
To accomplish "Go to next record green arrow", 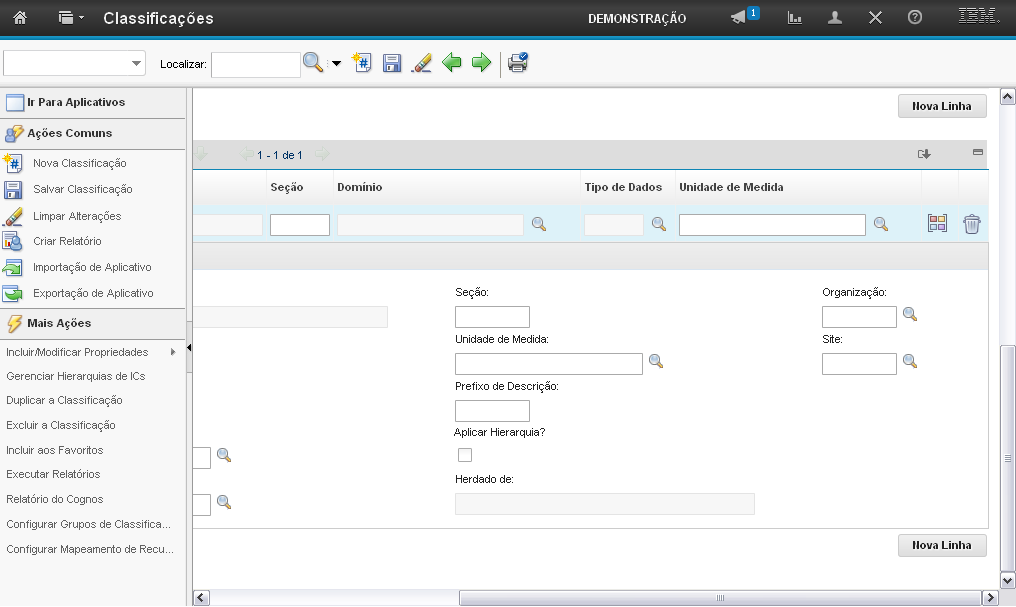I will click(481, 63).
